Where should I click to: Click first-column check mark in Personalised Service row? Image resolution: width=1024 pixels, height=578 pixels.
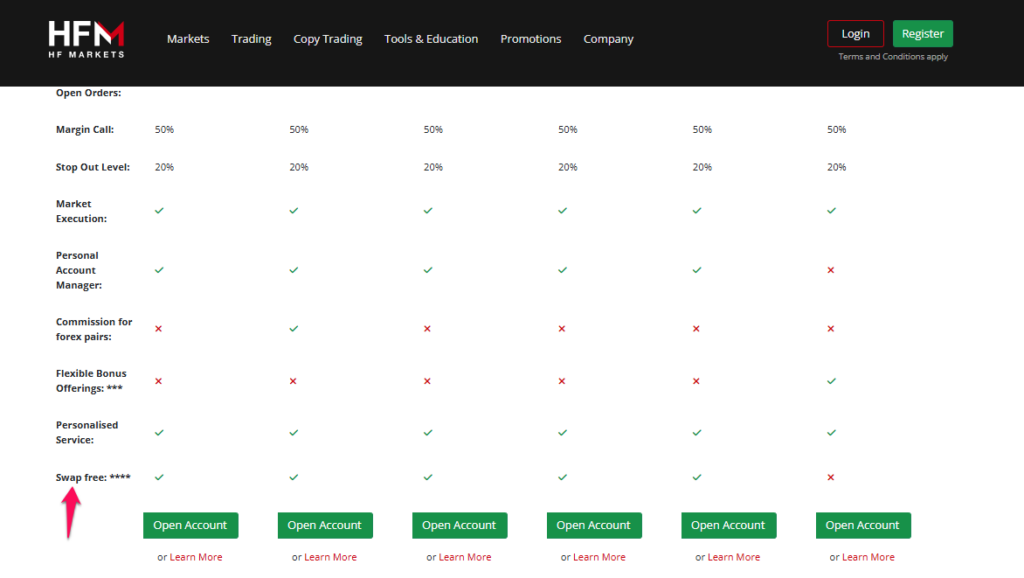tap(159, 432)
